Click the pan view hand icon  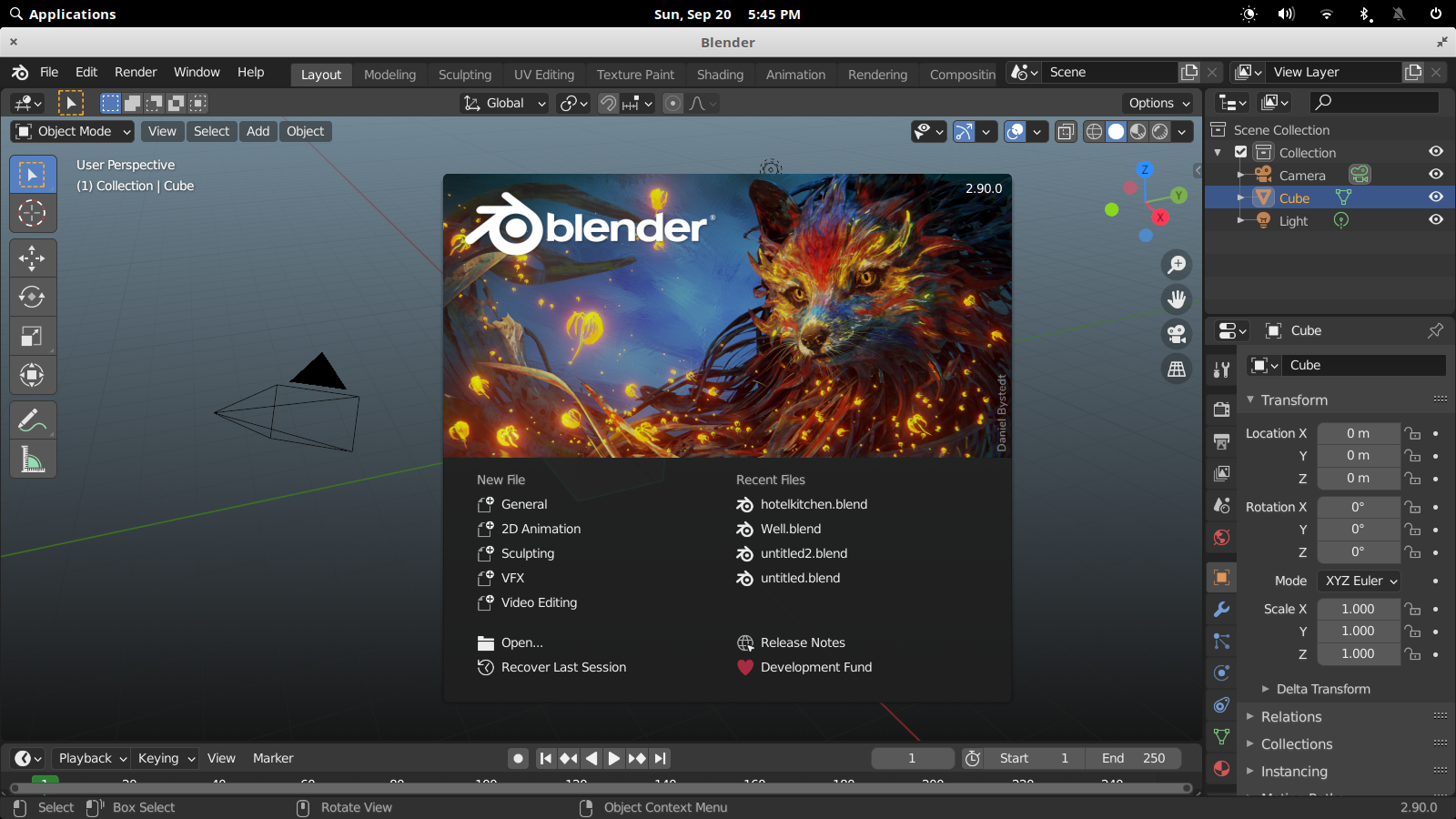tap(1177, 299)
